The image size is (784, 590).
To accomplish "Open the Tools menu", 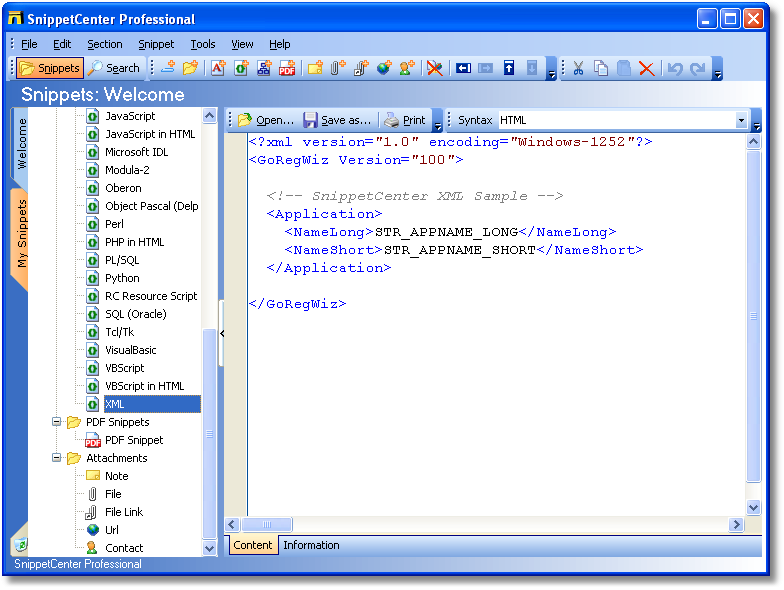I will coord(202,44).
